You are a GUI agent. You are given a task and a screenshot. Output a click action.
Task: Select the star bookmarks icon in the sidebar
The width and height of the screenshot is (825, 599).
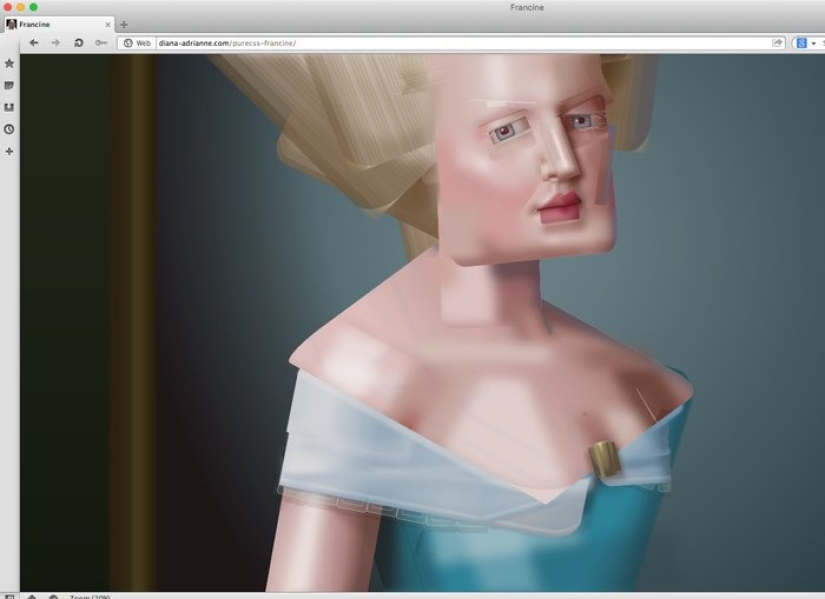[9, 63]
